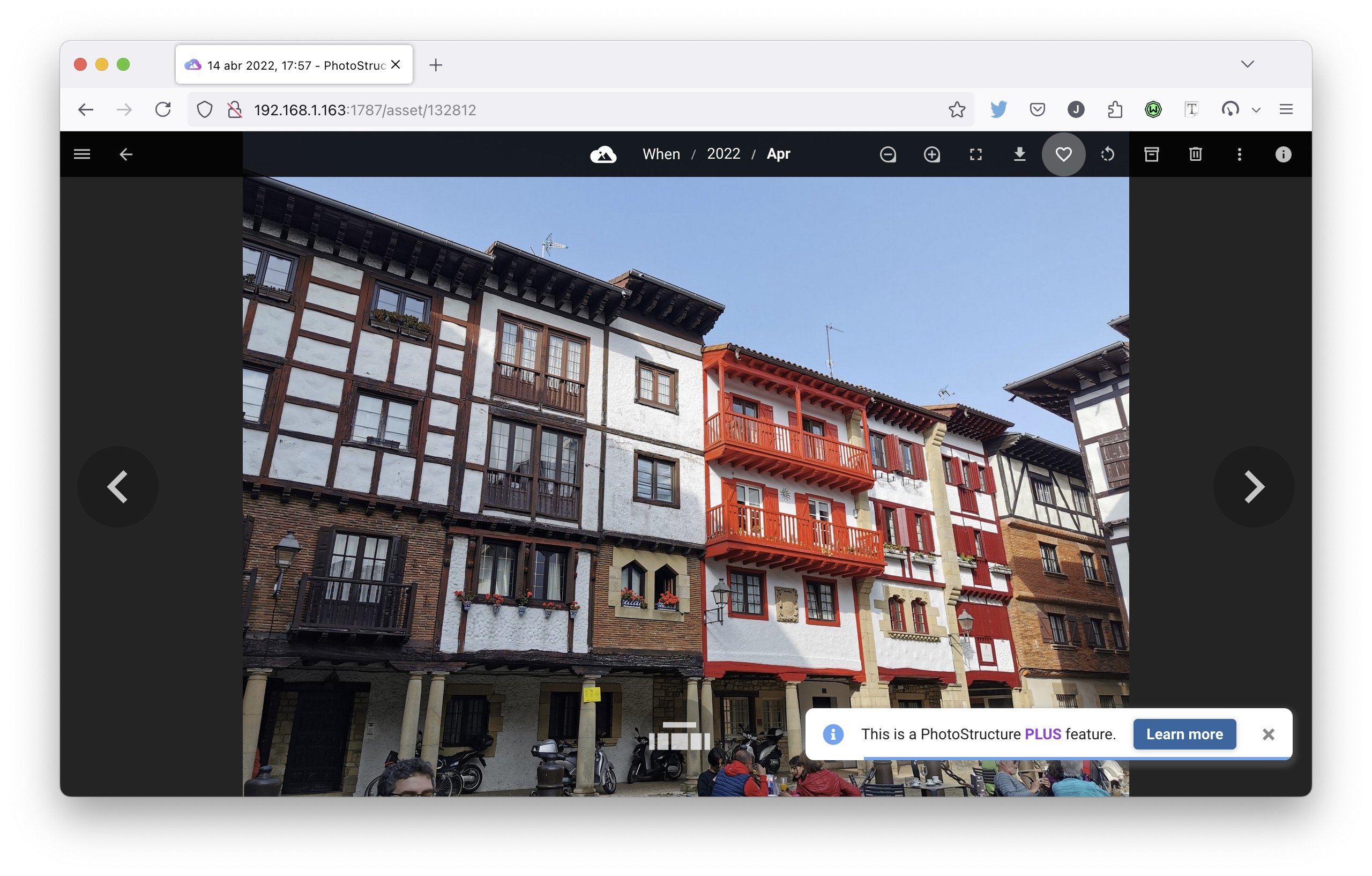
Task: Expand Firefox tab list chevron
Action: [x=1247, y=64]
